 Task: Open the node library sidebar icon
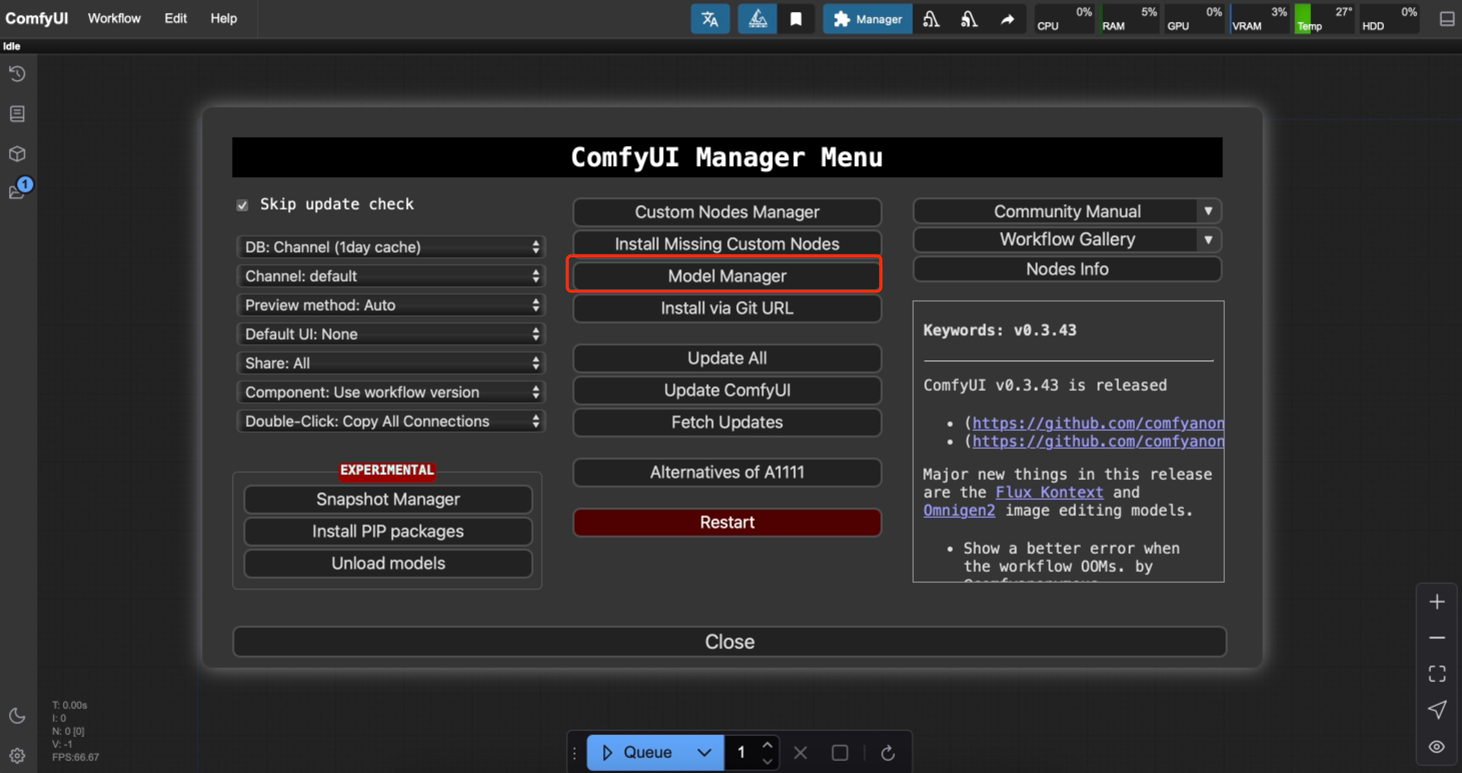click(17, 114)
